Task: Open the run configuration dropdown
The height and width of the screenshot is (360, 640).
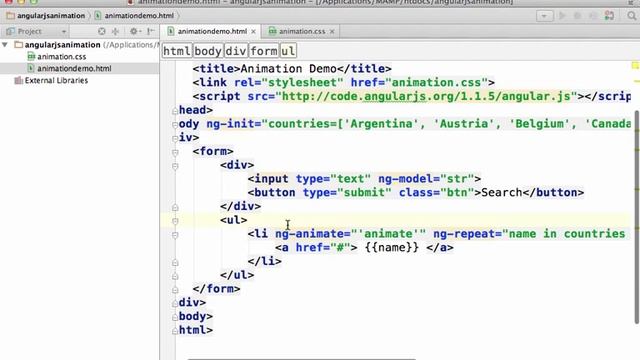Action: pos(544,16)
